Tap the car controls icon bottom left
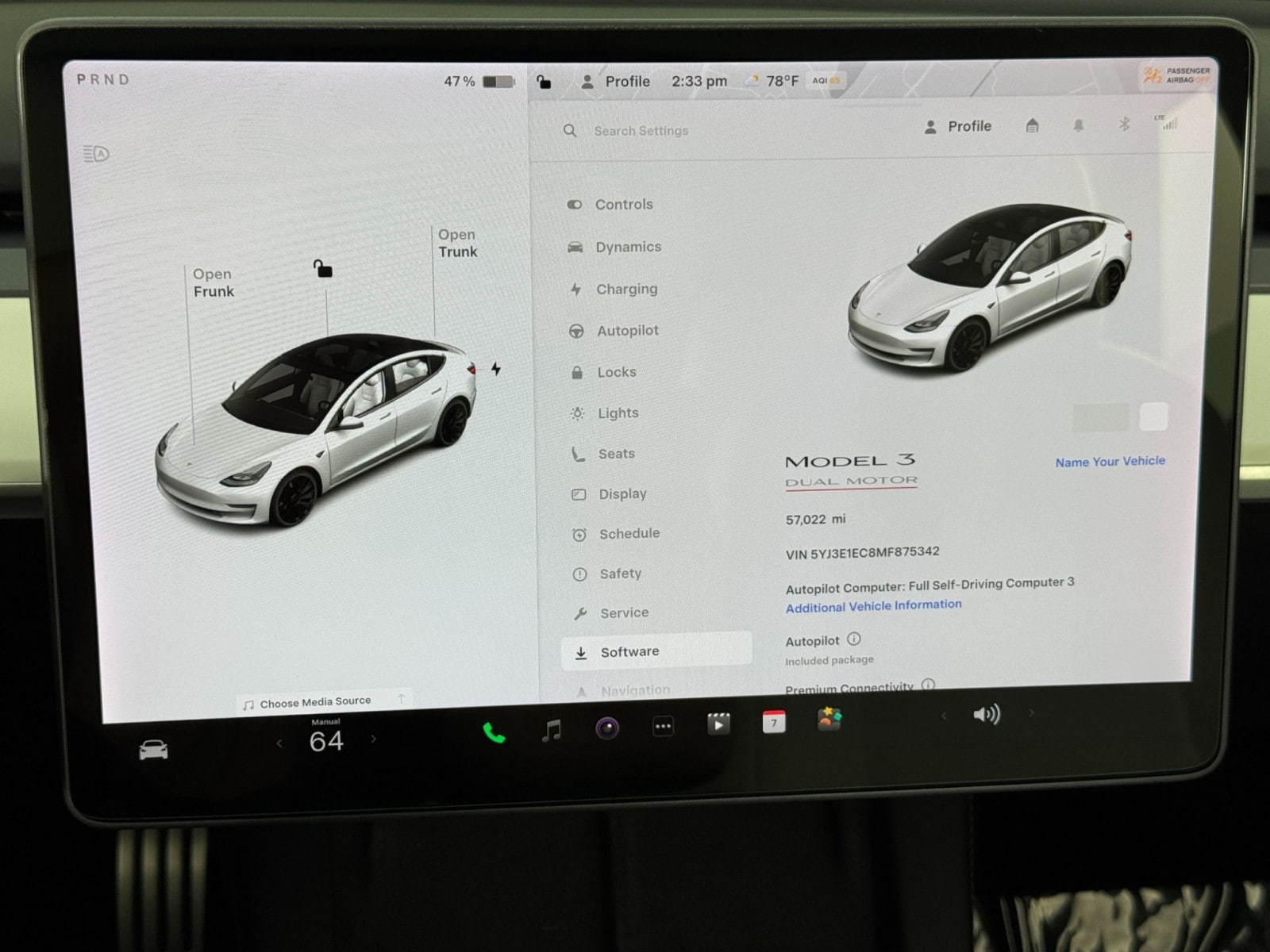Image resolution: width=1270 pixels, height=952 pixels. point(153,750)
